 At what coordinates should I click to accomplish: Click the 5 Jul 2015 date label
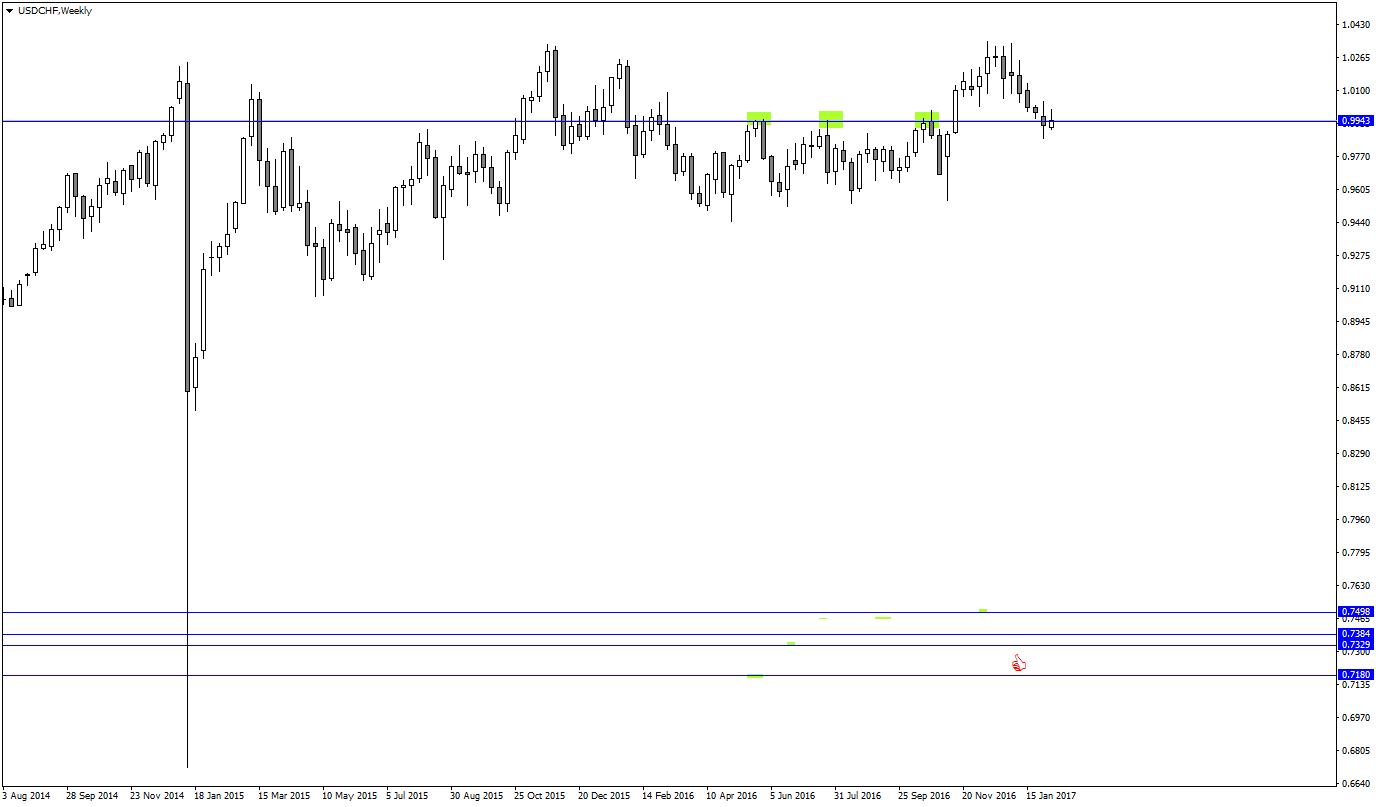pos(407,796)
